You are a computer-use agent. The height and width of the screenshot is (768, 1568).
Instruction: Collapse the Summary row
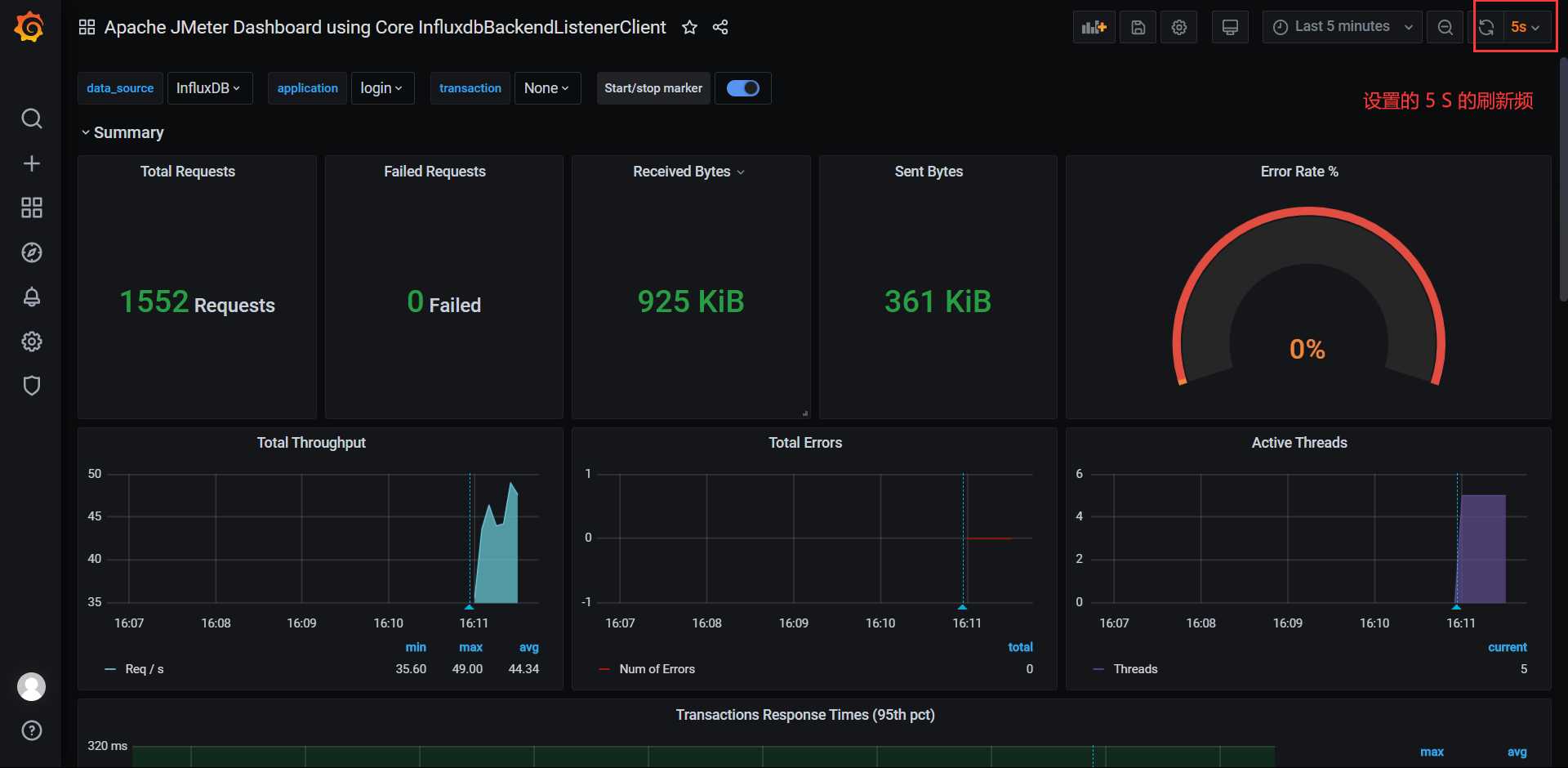122,132
